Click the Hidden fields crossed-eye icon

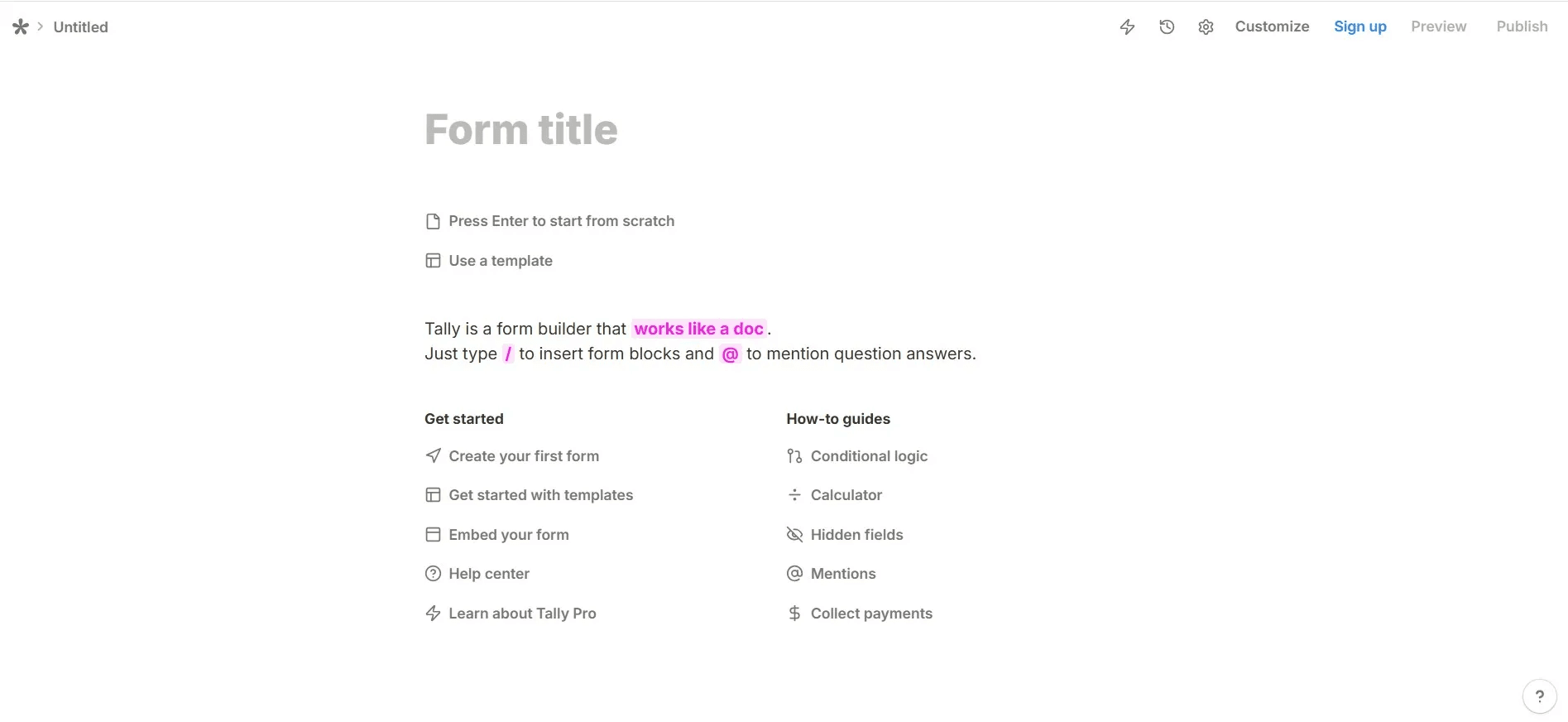pyautogui.click(x=794, y=535)
